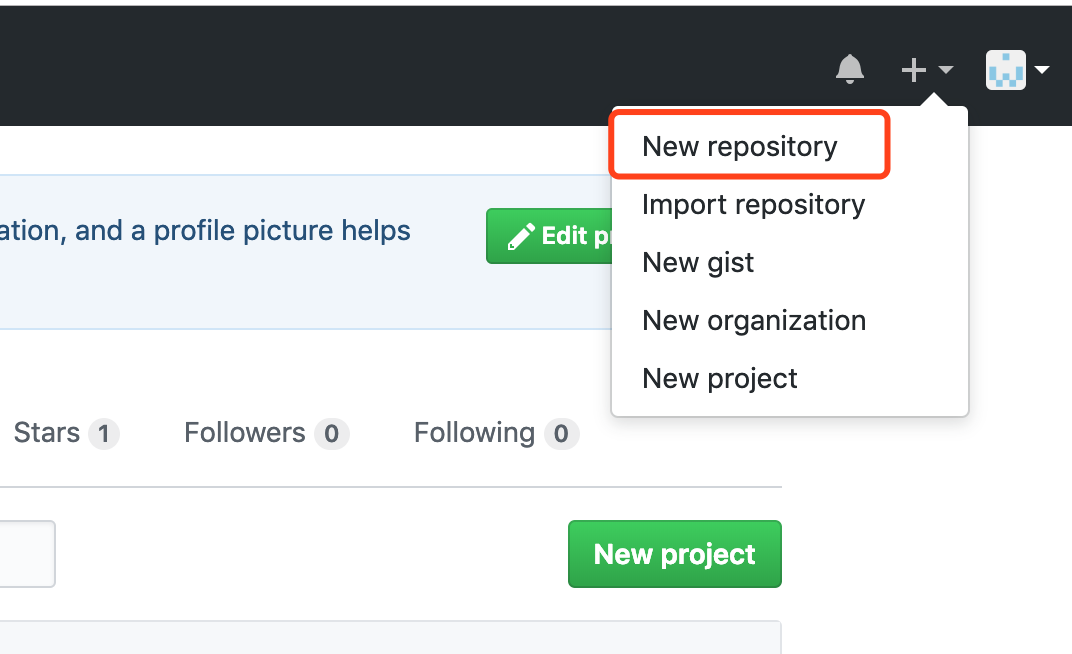Select New repository from the dropdown
The width and height of the screenshot is (1072, 654).
click(740, 147)
